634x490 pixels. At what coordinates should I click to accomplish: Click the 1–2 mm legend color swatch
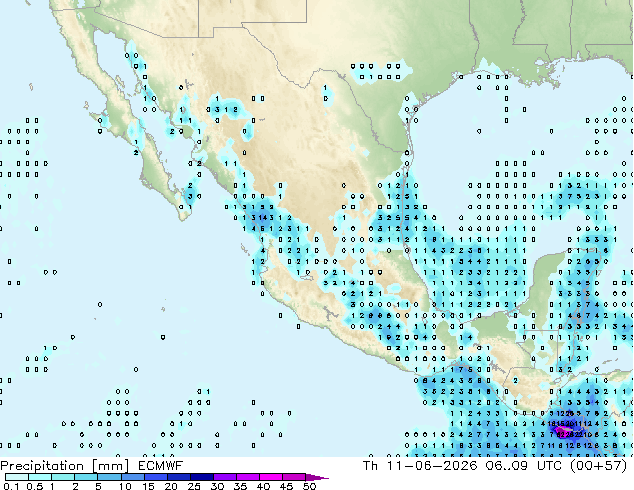coord(63,477)
